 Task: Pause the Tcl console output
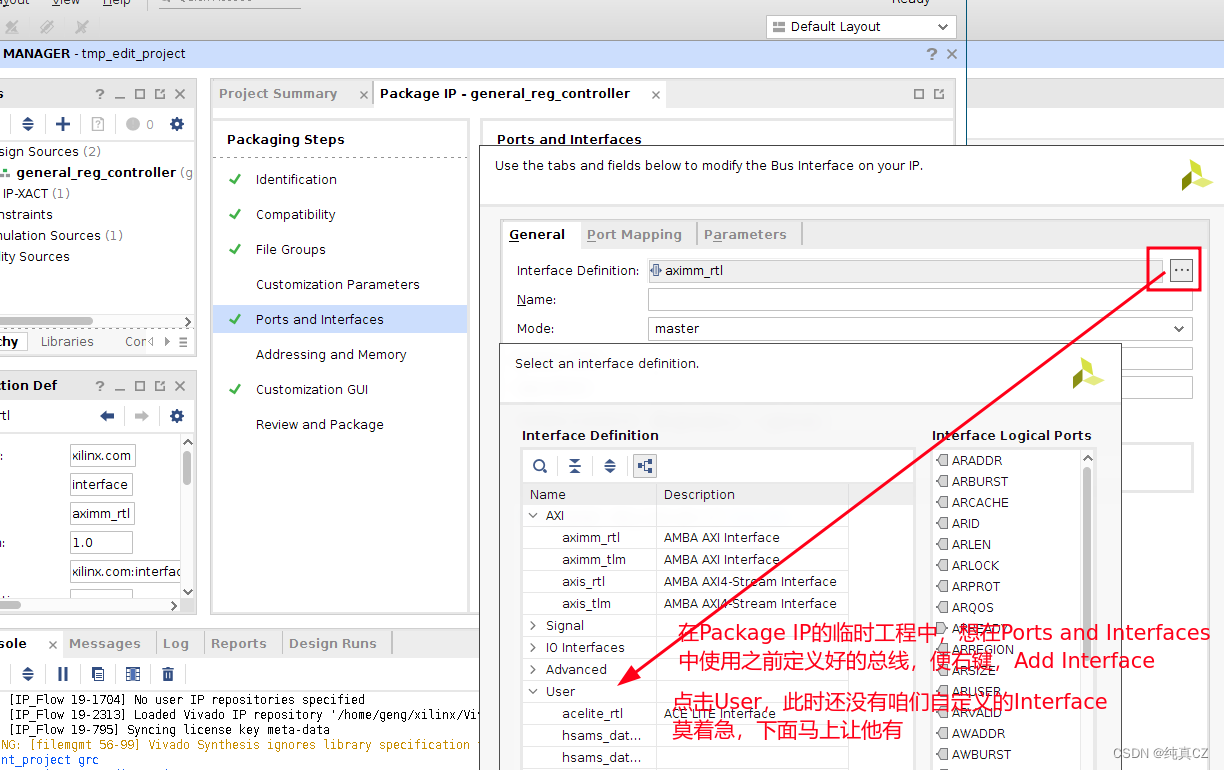click(63, 674)
